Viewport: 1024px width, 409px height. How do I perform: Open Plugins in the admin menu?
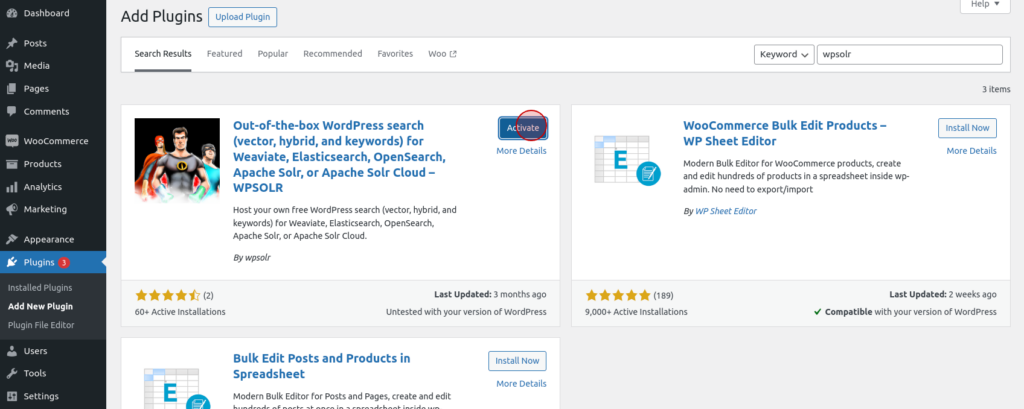[x=53, y=263]
